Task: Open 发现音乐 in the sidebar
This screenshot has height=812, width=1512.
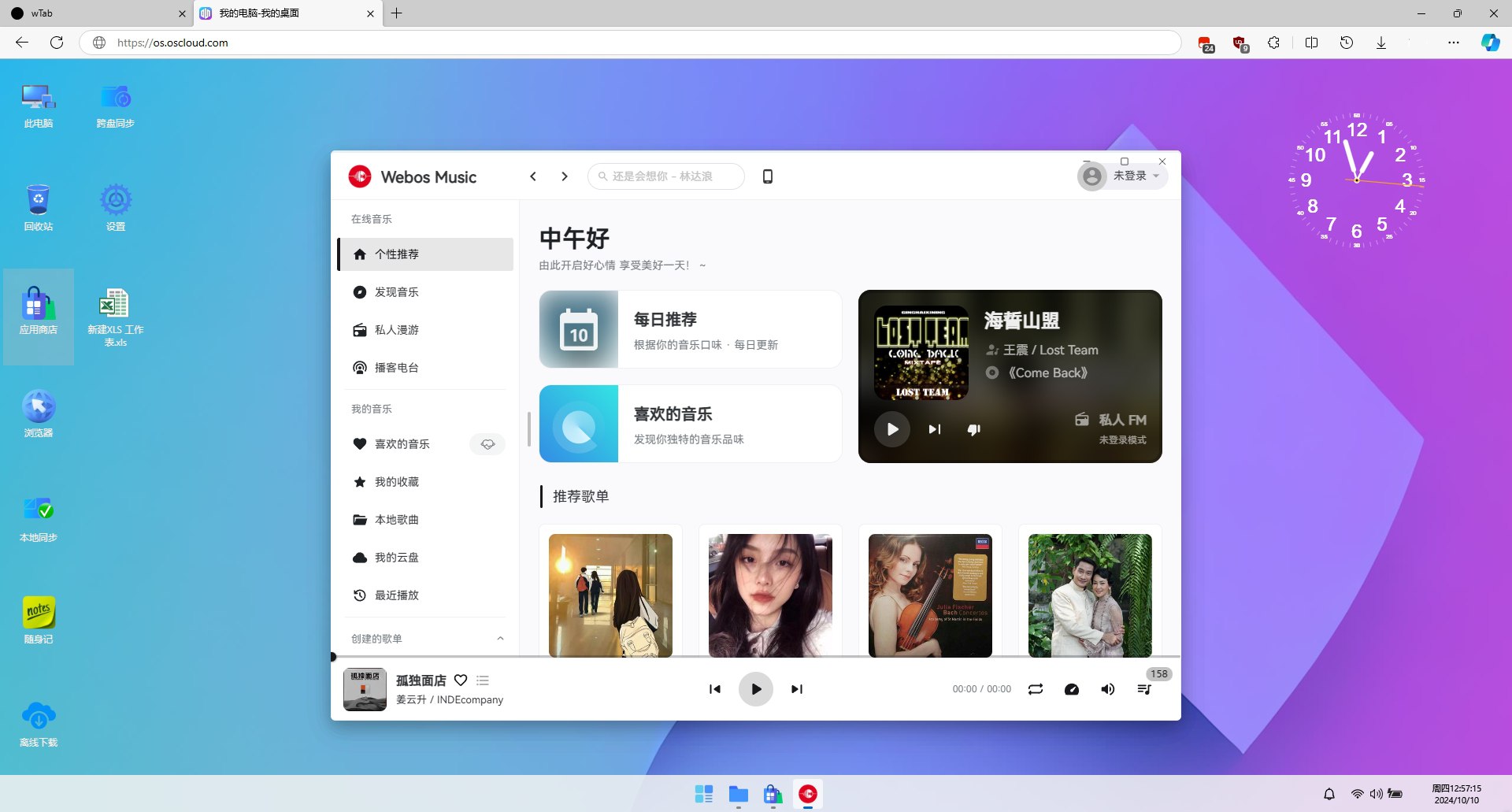Action: tap(425, 292)
